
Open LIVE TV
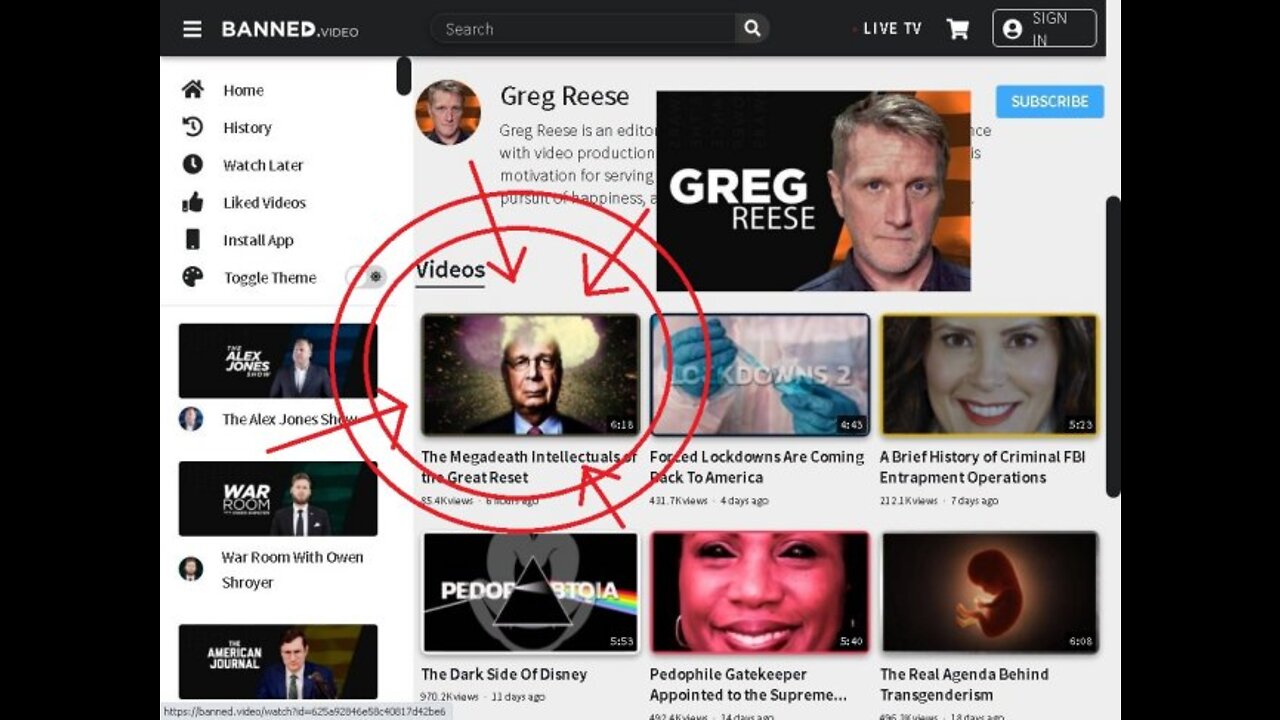pyautogui.click(x=891, y=29)
